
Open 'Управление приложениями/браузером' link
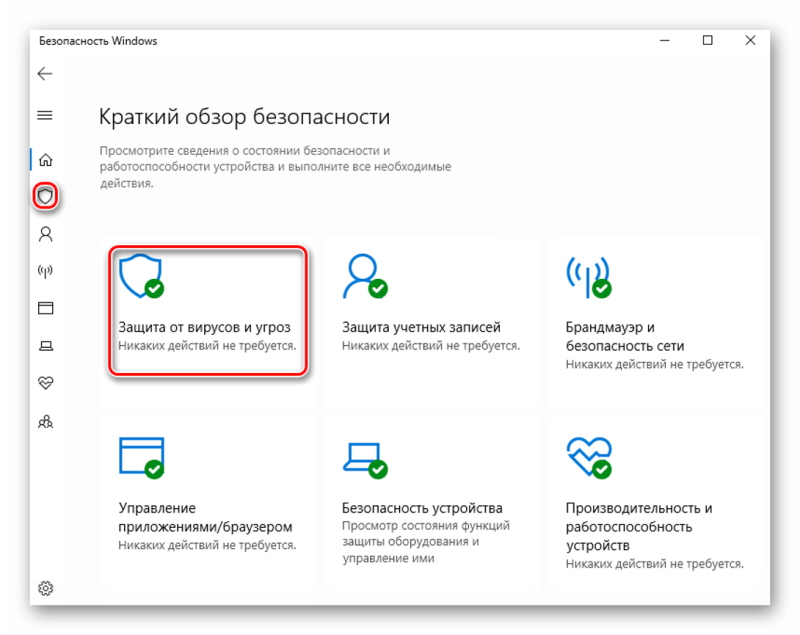click(205, 517)
